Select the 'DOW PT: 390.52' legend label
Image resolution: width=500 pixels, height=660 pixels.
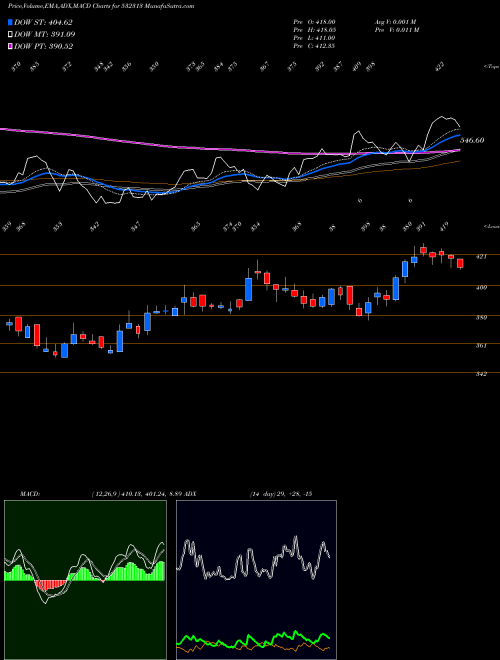(44, 46)
